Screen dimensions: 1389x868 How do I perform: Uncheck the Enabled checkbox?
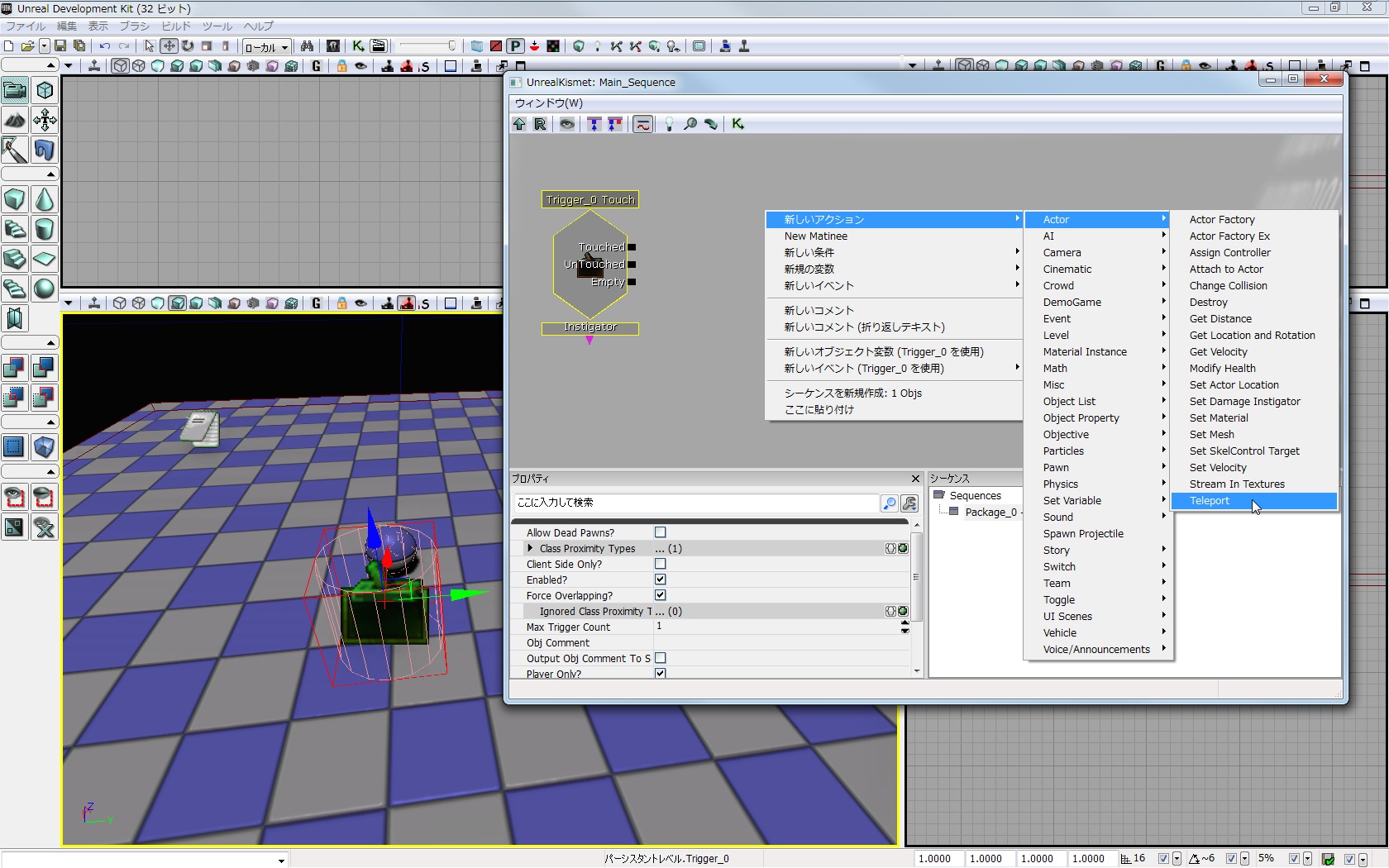660,579
